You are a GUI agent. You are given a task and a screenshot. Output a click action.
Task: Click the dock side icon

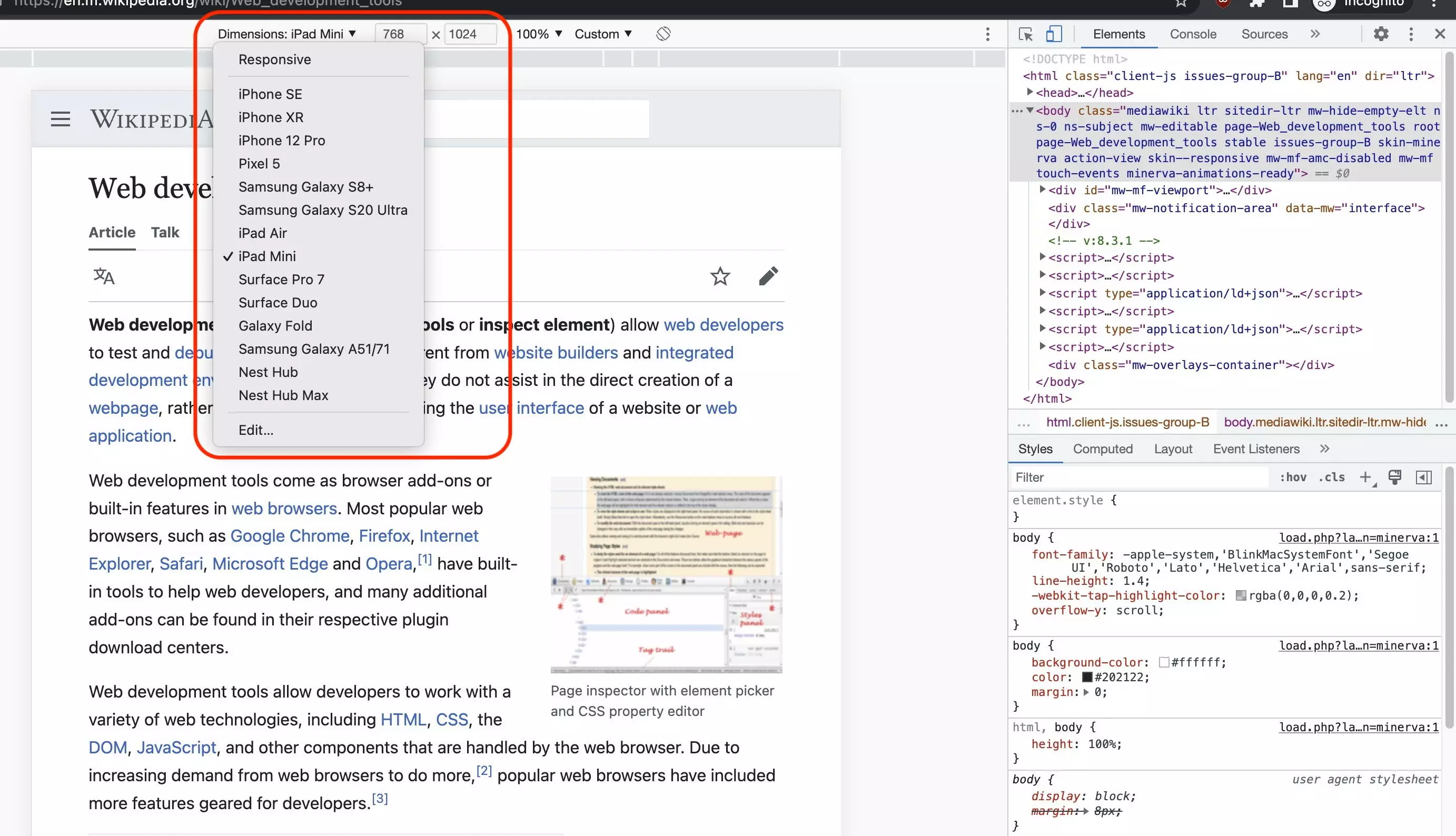tap(1410, 33)
